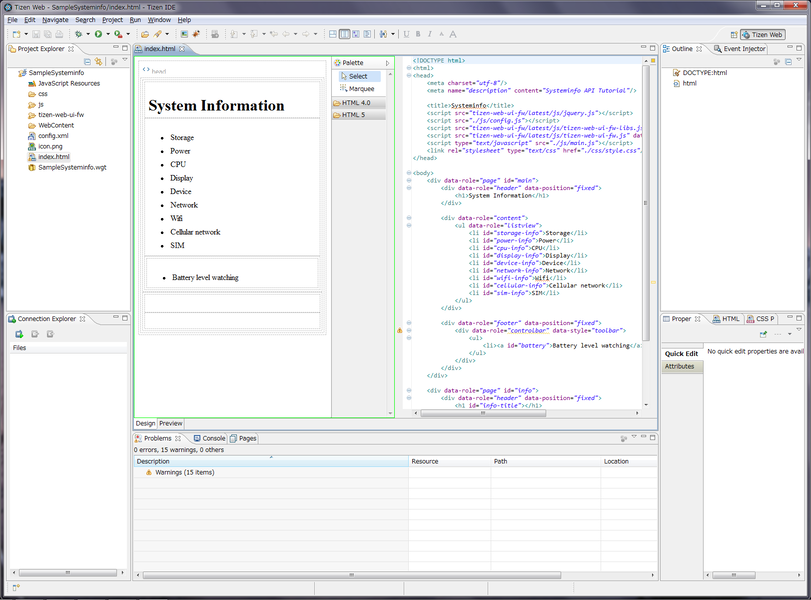Click Link with Editor icon in Project Explorer
Viewport: 811px width, 600px height.
[x=98, y=62]
